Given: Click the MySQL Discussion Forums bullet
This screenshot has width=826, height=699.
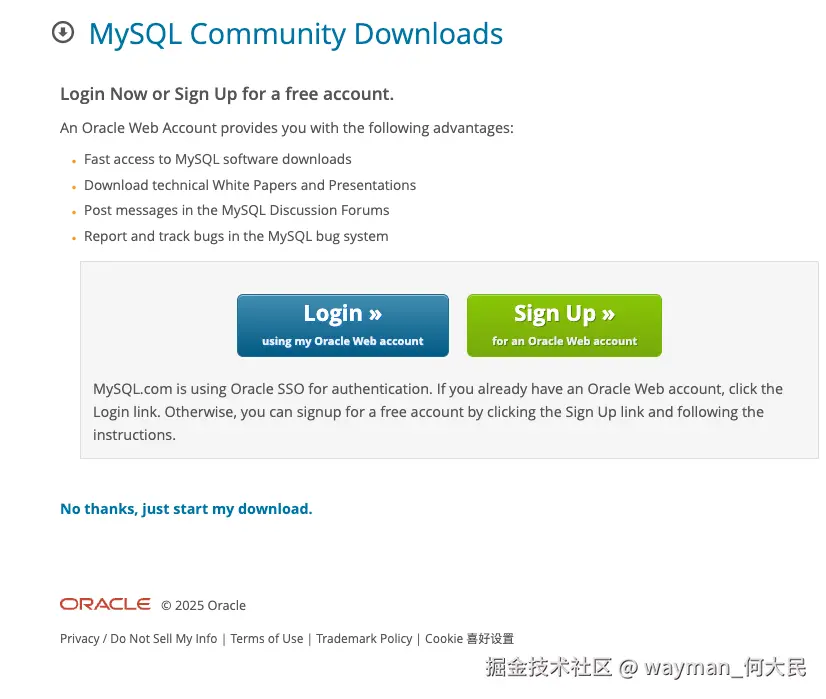Looking at the screenshot, I should (x=237, y=210).
